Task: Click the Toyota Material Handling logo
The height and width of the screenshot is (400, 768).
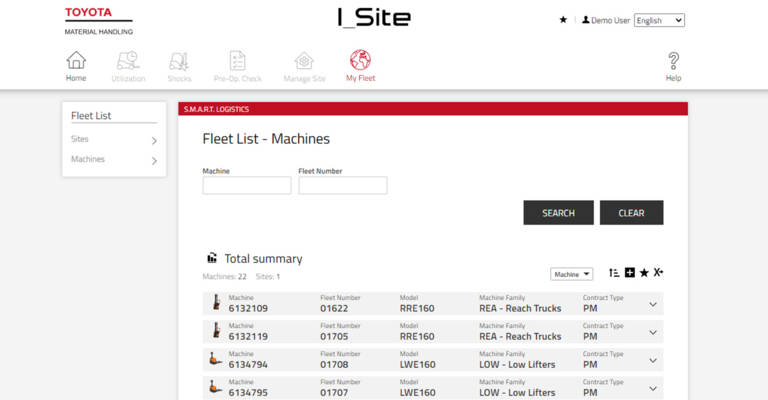Action: pos(98,21)
